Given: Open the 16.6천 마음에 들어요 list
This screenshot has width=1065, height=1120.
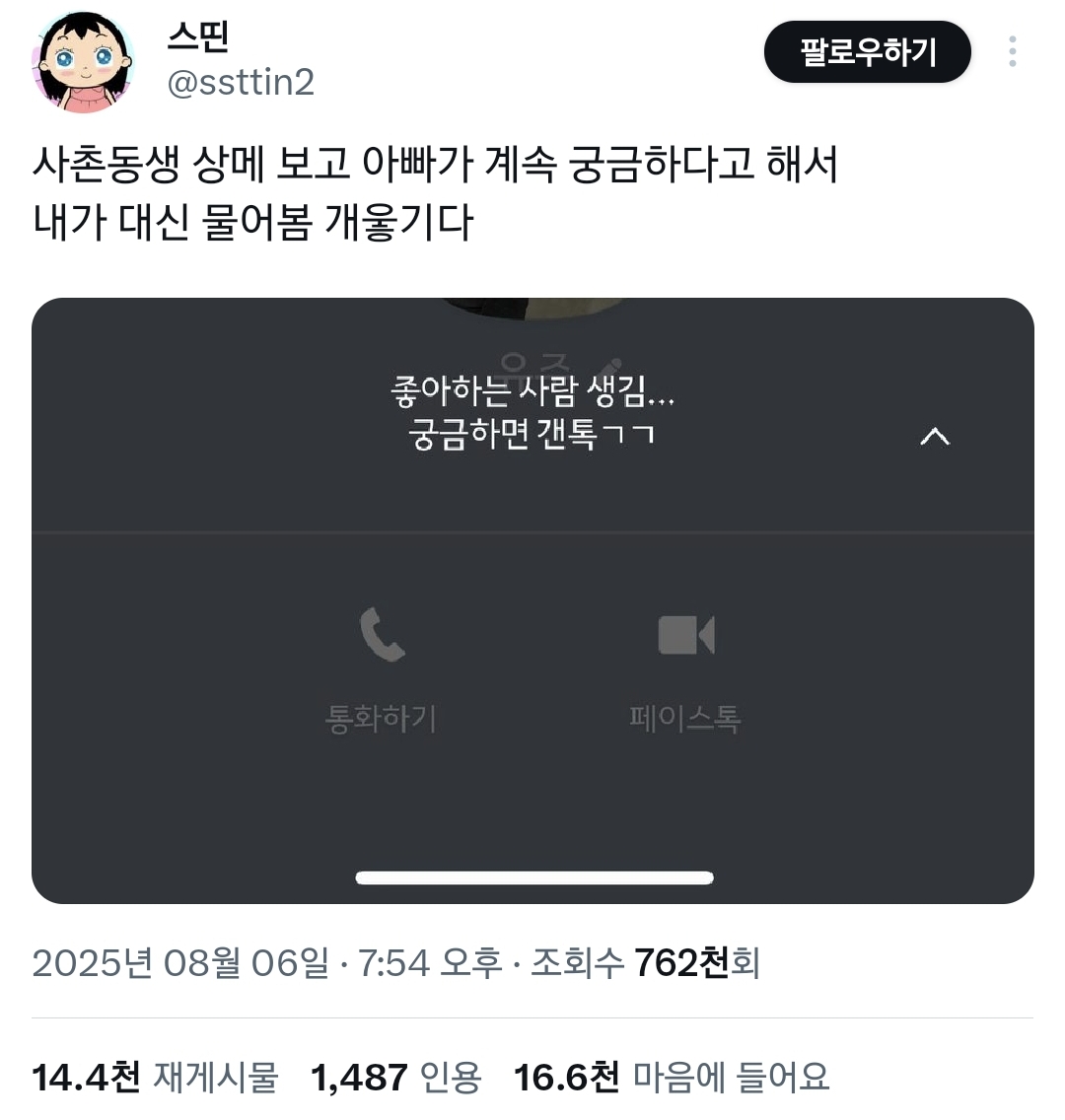Looking at the screenshot, I should 672,1078.
